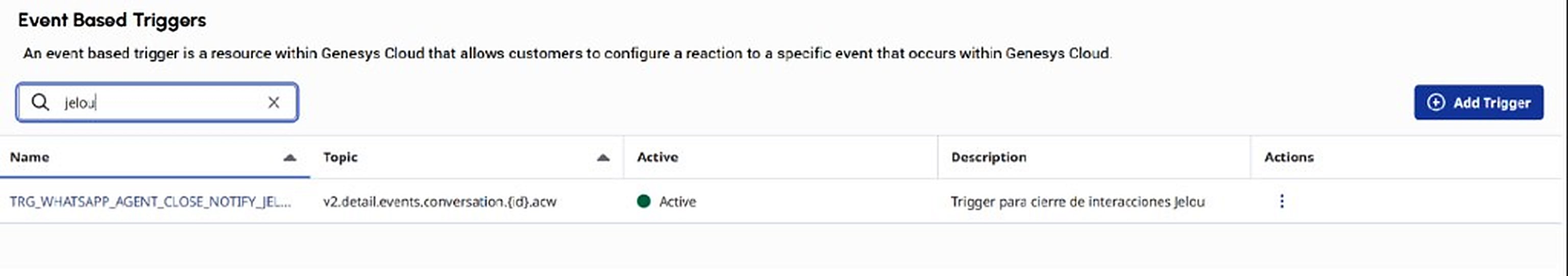The image size is (1568, 276).
Task: Click the green Active status dot
Action: (644, 201)
